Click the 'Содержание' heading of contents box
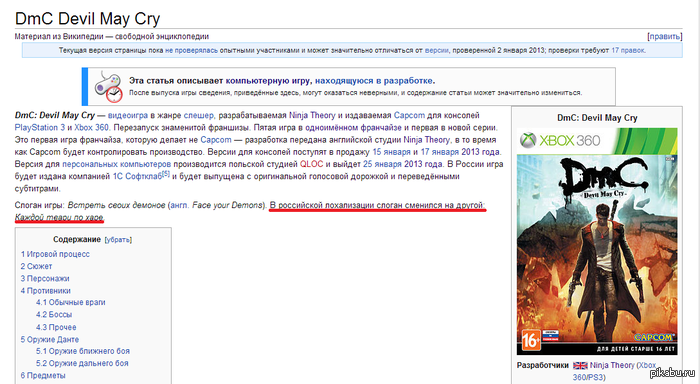The width and height of the screenshot is (700, 384). coord(77,240)
